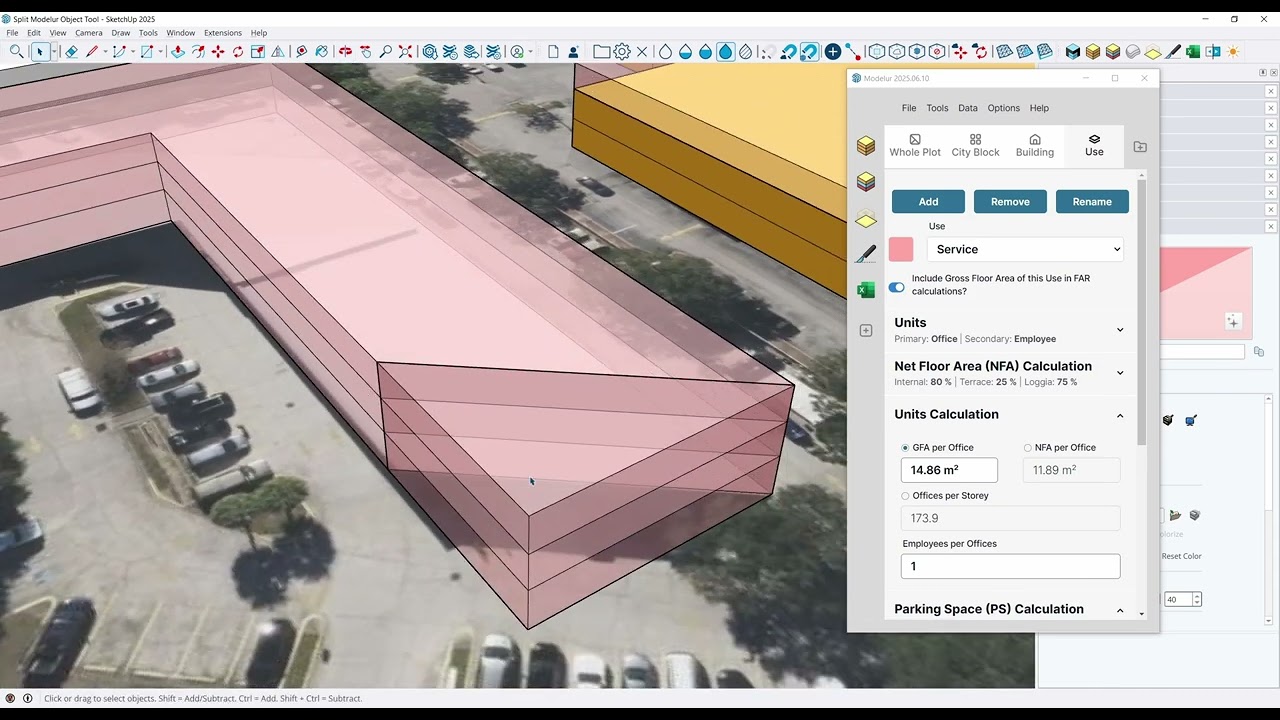The image size is (1280, 720).
Task: Open the Select tool dropdown arrow
Action: [55, 52]
